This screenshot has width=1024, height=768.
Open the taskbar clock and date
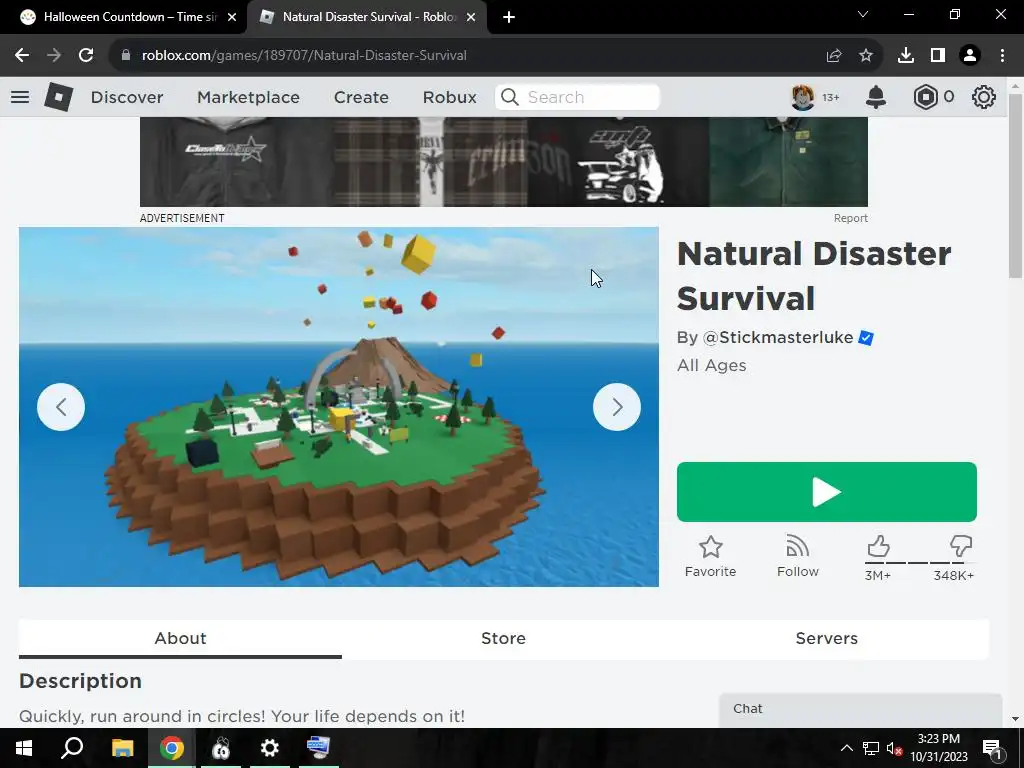[x=938, y=748]
